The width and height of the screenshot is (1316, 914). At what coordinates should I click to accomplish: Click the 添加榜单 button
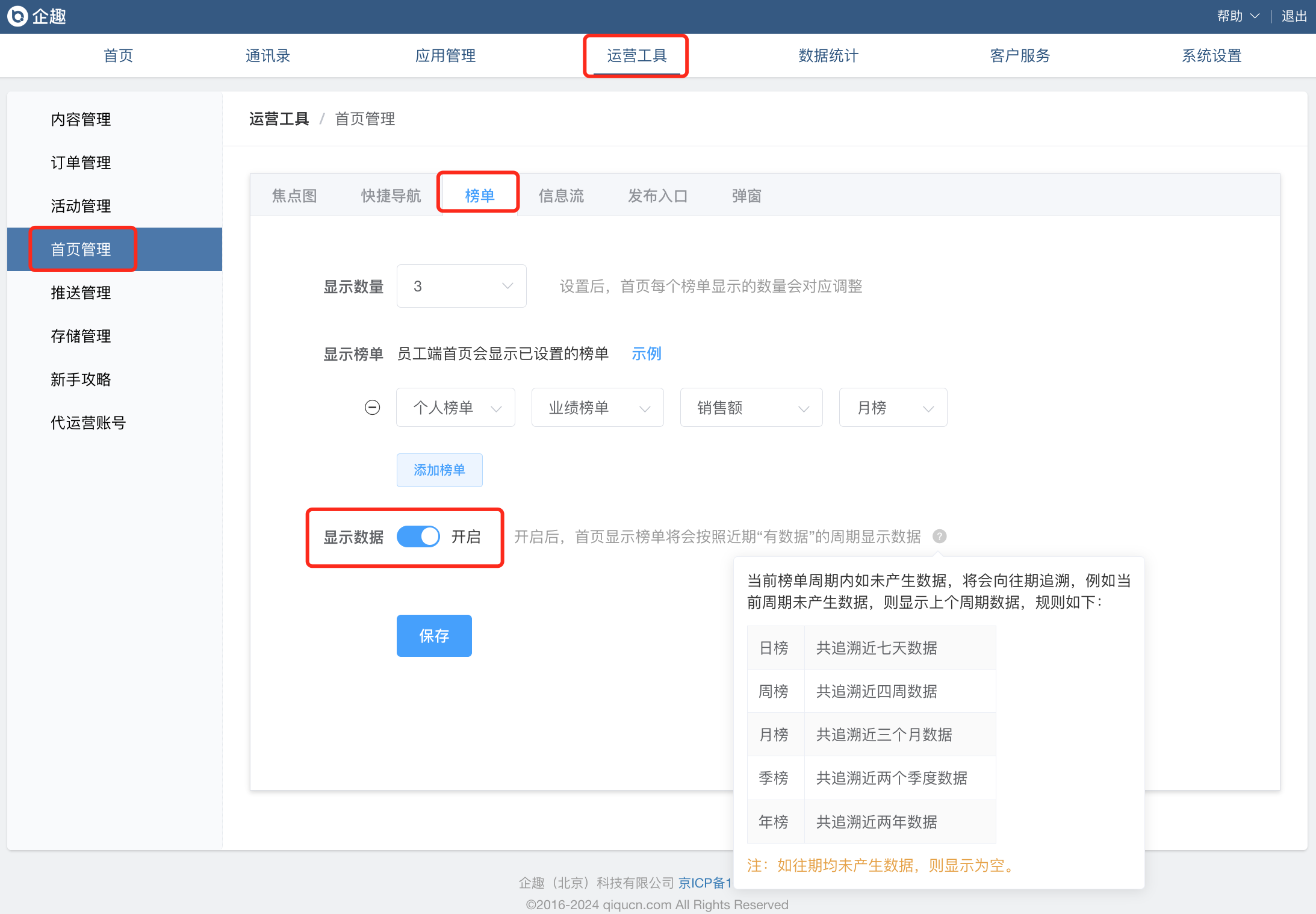[x=439, y=470]
